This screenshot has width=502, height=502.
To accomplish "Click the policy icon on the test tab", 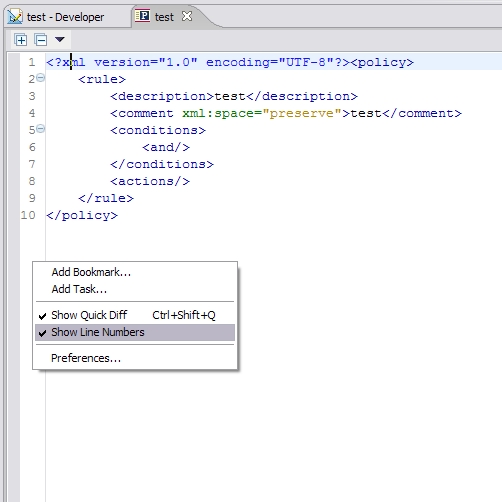I will [142, 16].
